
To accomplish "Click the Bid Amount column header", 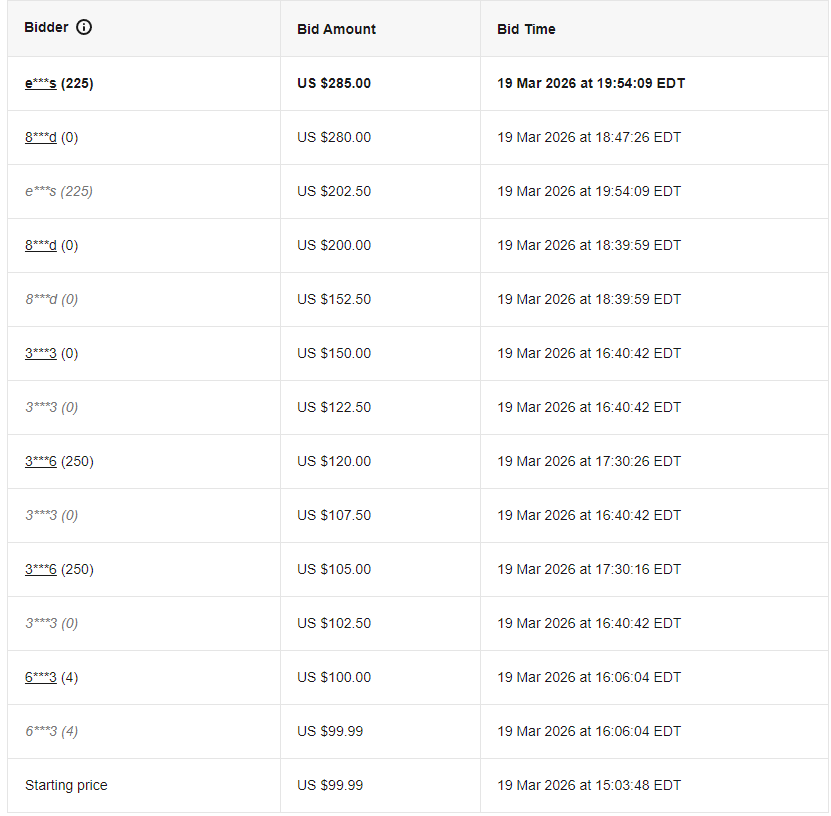I will (337, 29).
